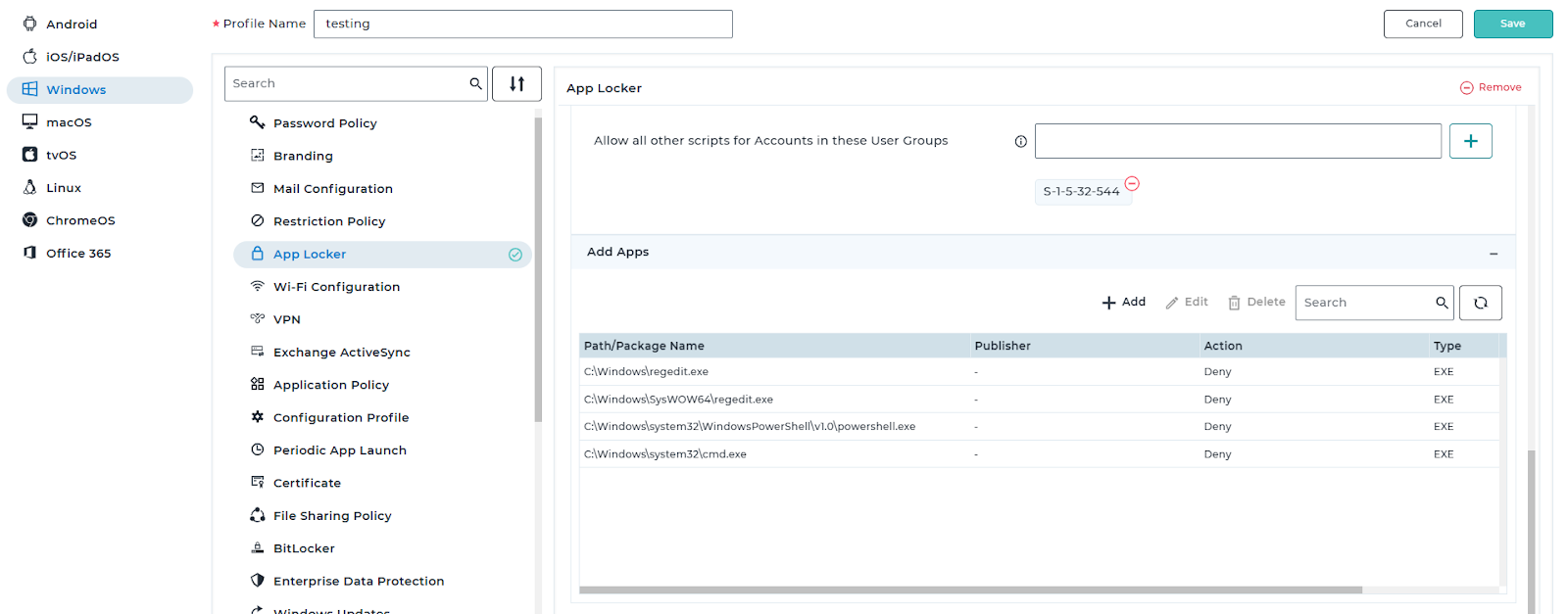Remove the S-1-5-32-544 user group tag
Viewport: 1568px width, 614px height.
pos(1132,184)
